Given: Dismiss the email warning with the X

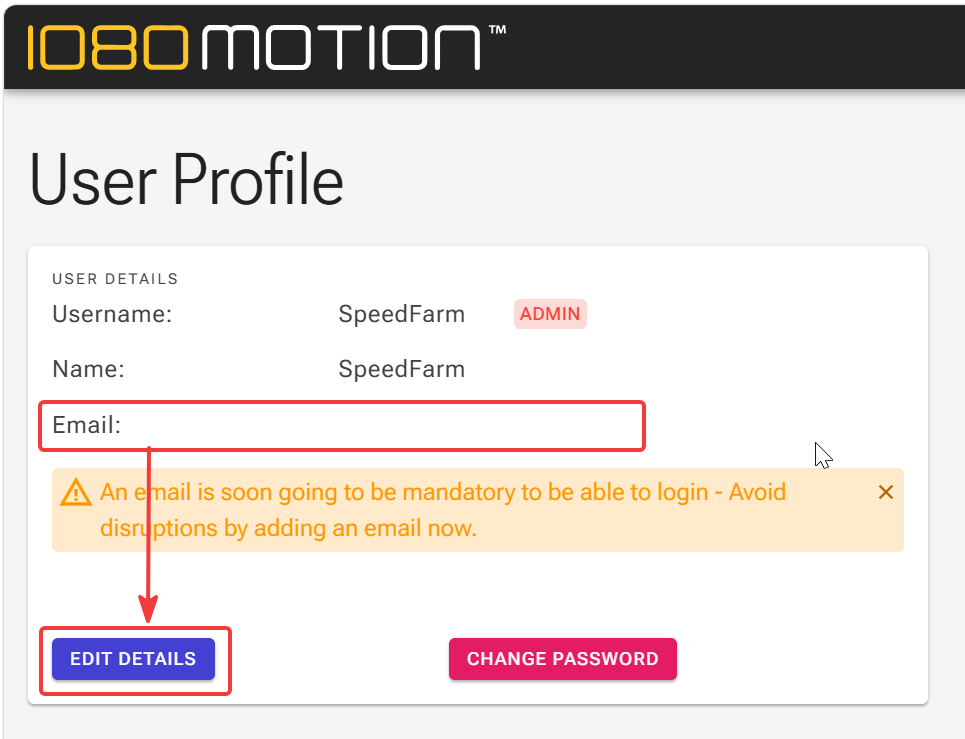Looking at the screenshot, I should pyautogui.click(x=886, y=492).
